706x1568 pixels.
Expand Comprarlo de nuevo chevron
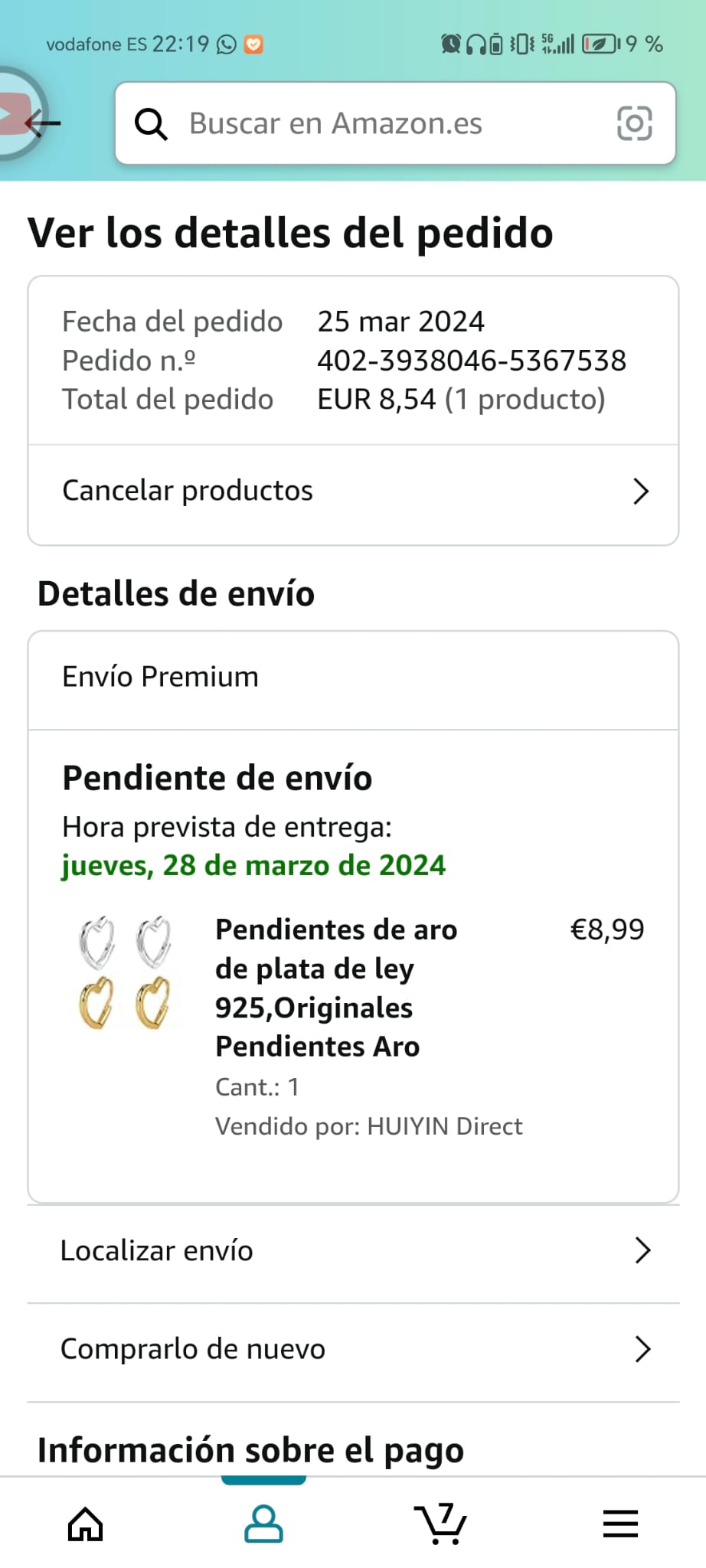[642, 1349]
